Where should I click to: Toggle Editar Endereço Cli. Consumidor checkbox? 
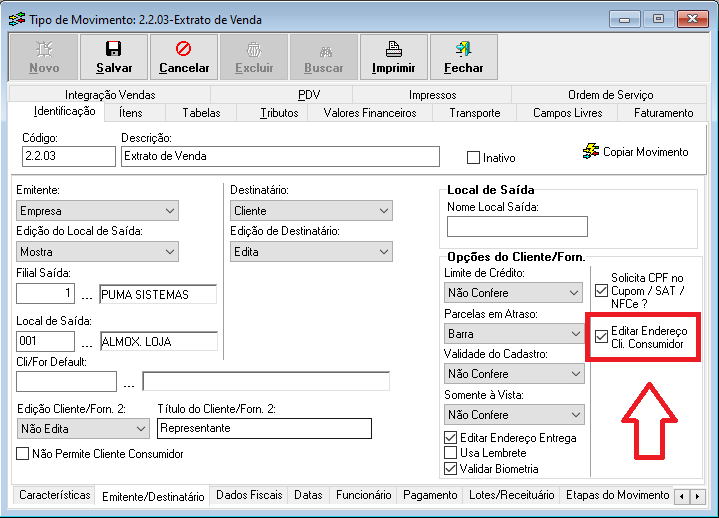(x=601, y=336)
